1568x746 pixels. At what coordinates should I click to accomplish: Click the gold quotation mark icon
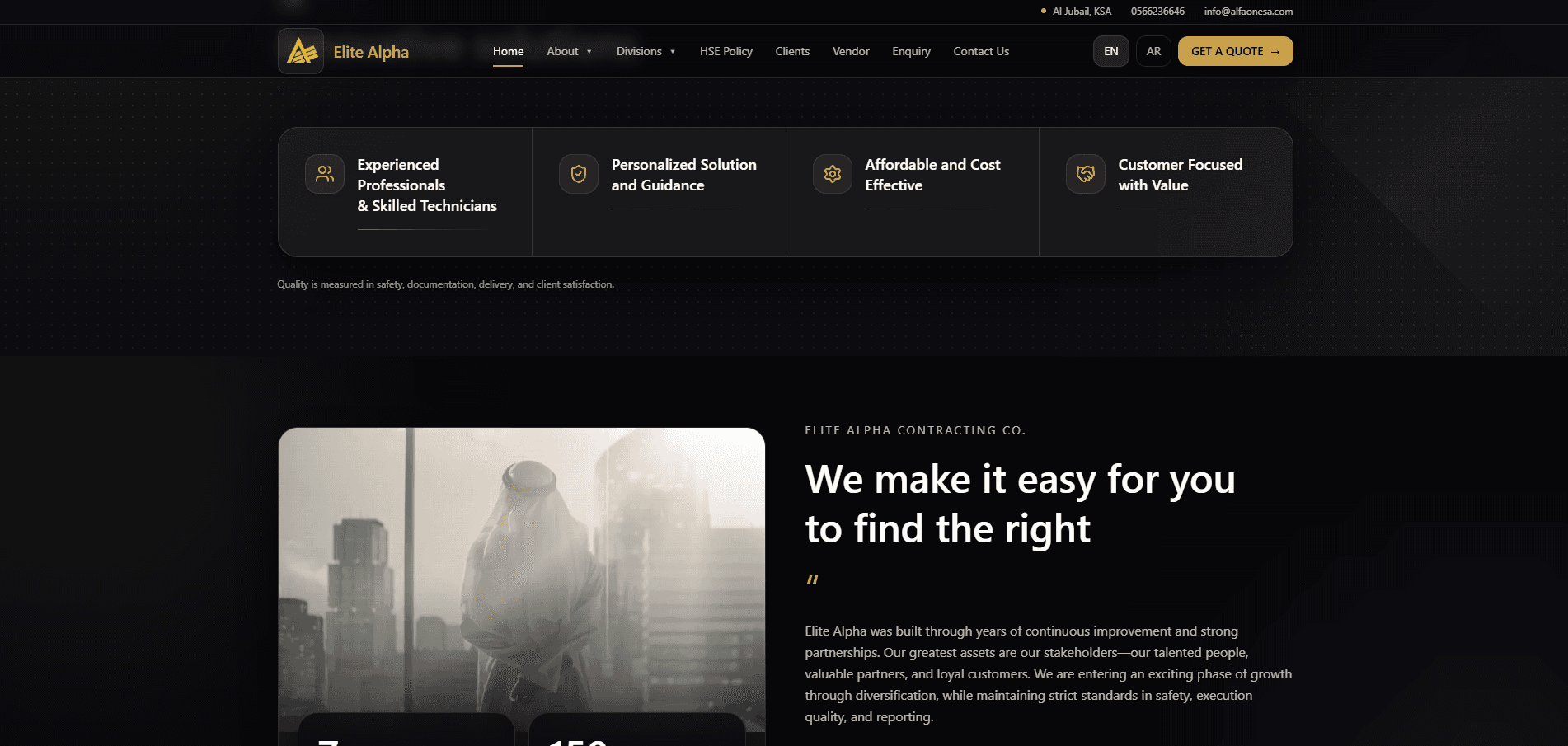812,580
